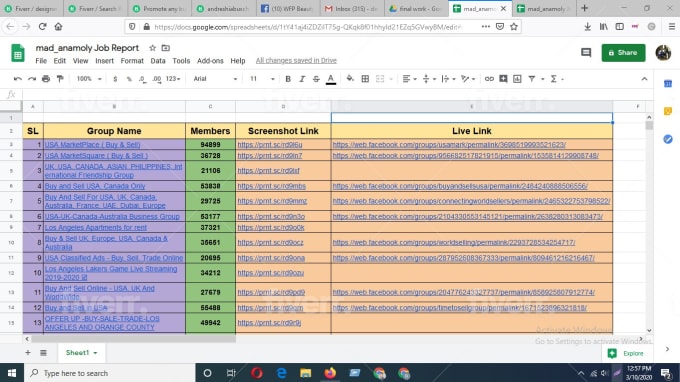Click Move to folder icon

click(x=166, y=48)
